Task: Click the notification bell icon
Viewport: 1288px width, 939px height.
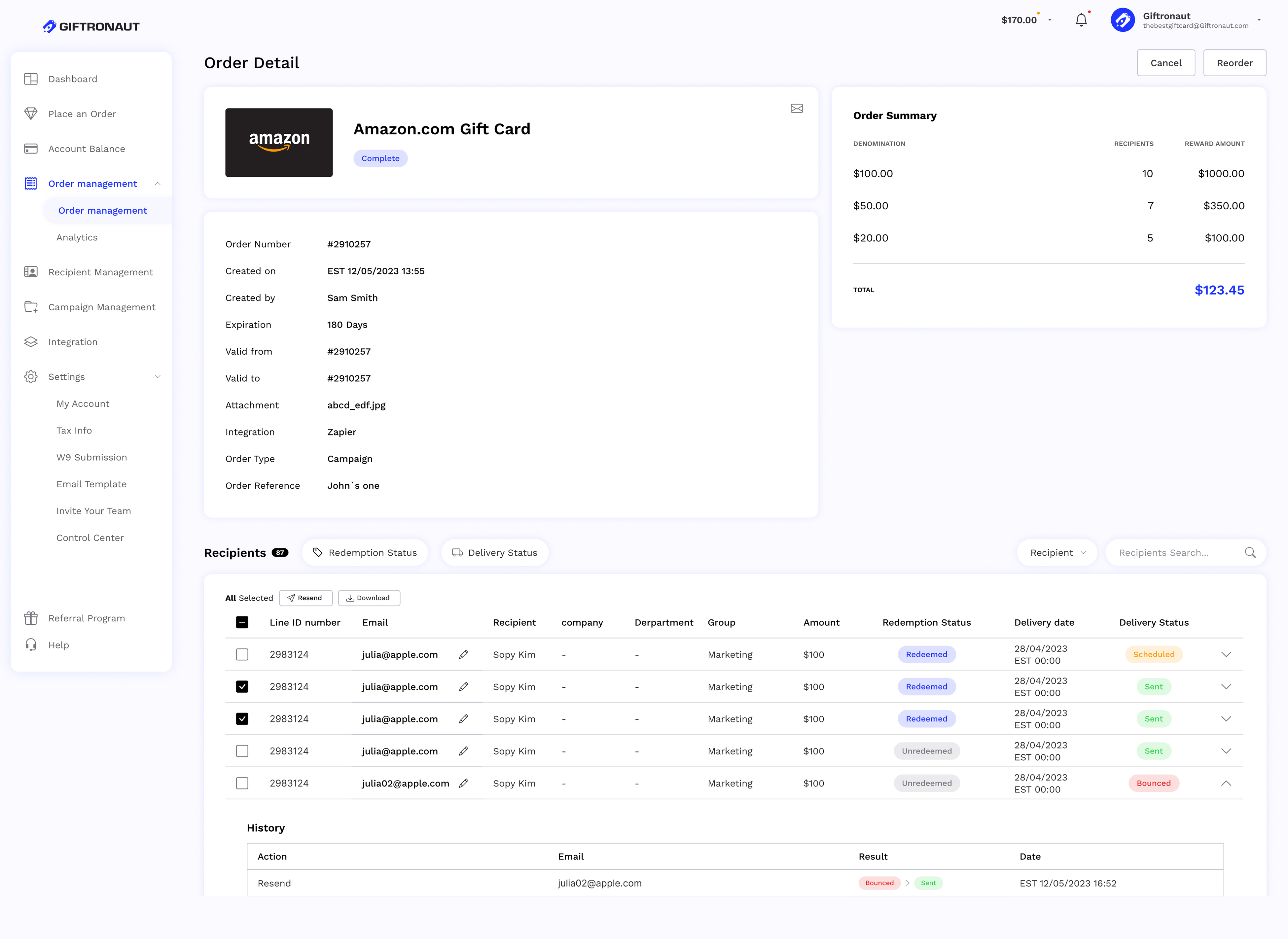Action: (x=1081, y=20)
